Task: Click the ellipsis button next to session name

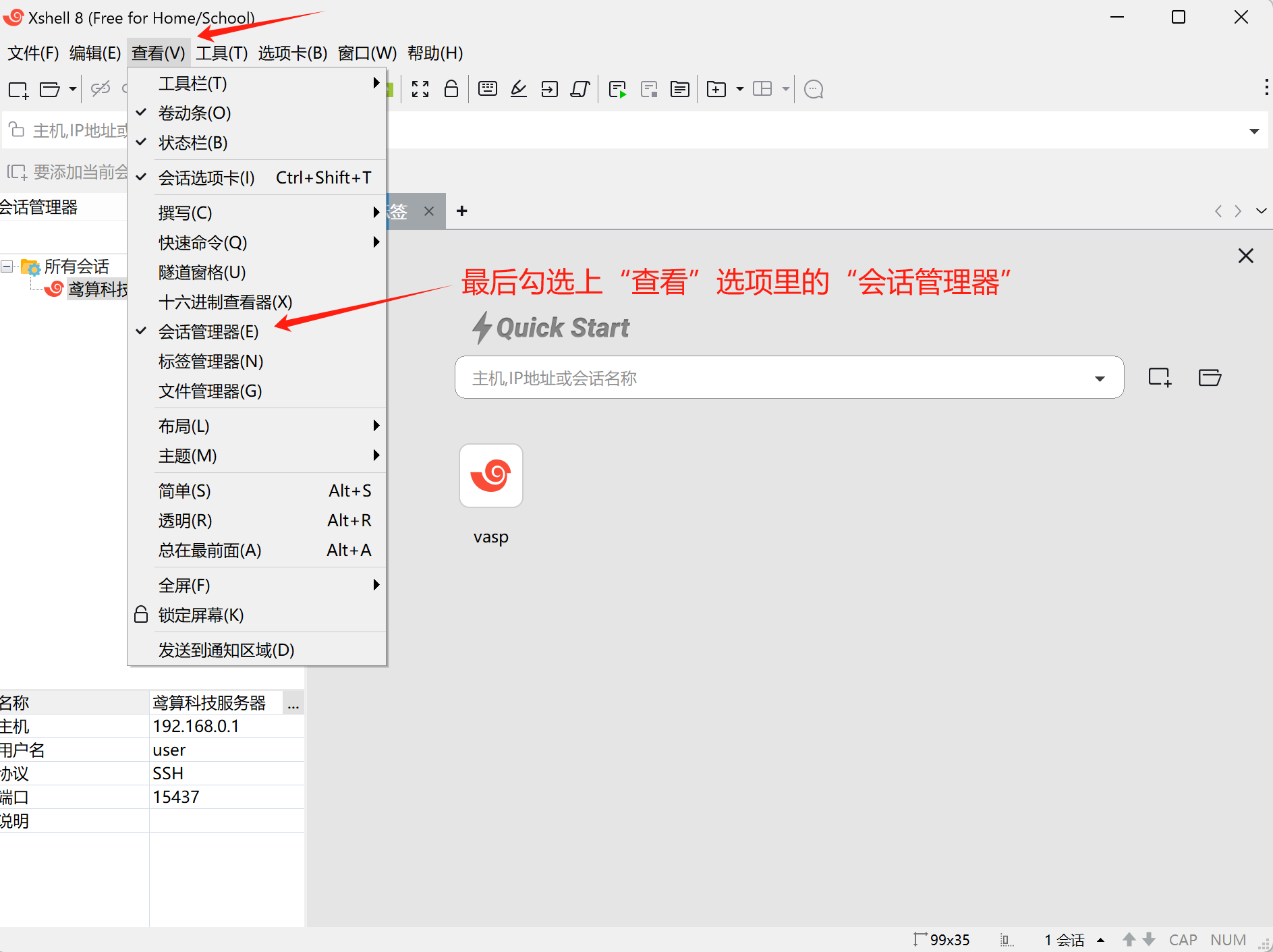Action: [293, 703]
